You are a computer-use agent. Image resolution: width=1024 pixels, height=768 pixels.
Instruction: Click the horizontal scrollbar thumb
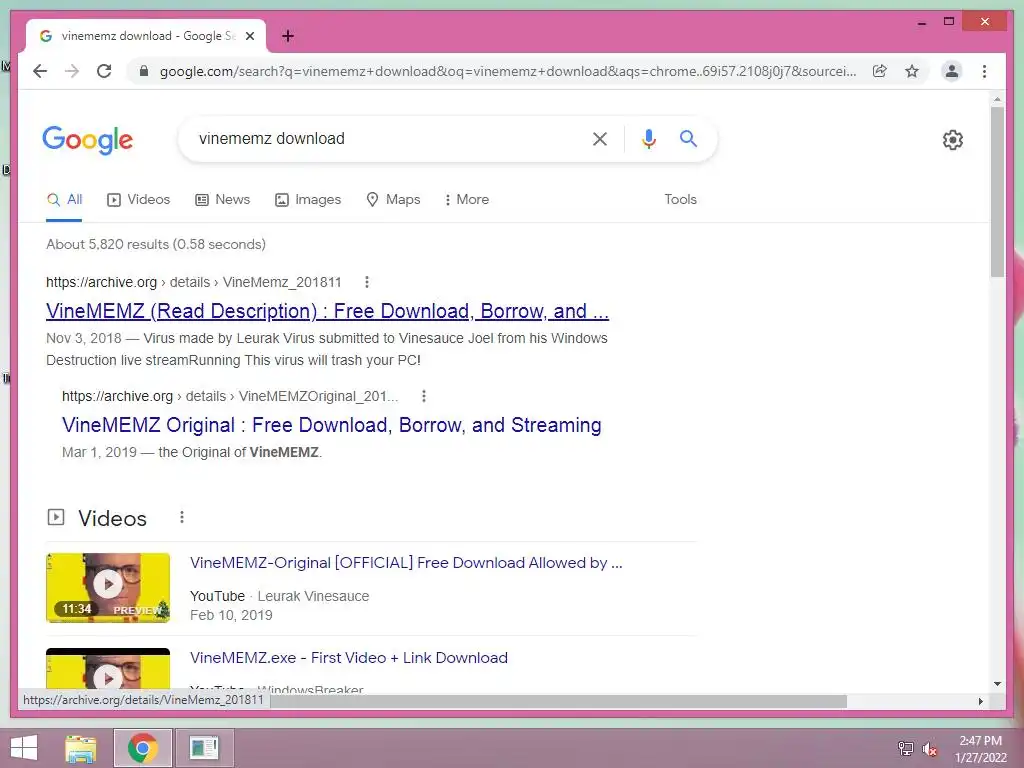click(558, 701)
